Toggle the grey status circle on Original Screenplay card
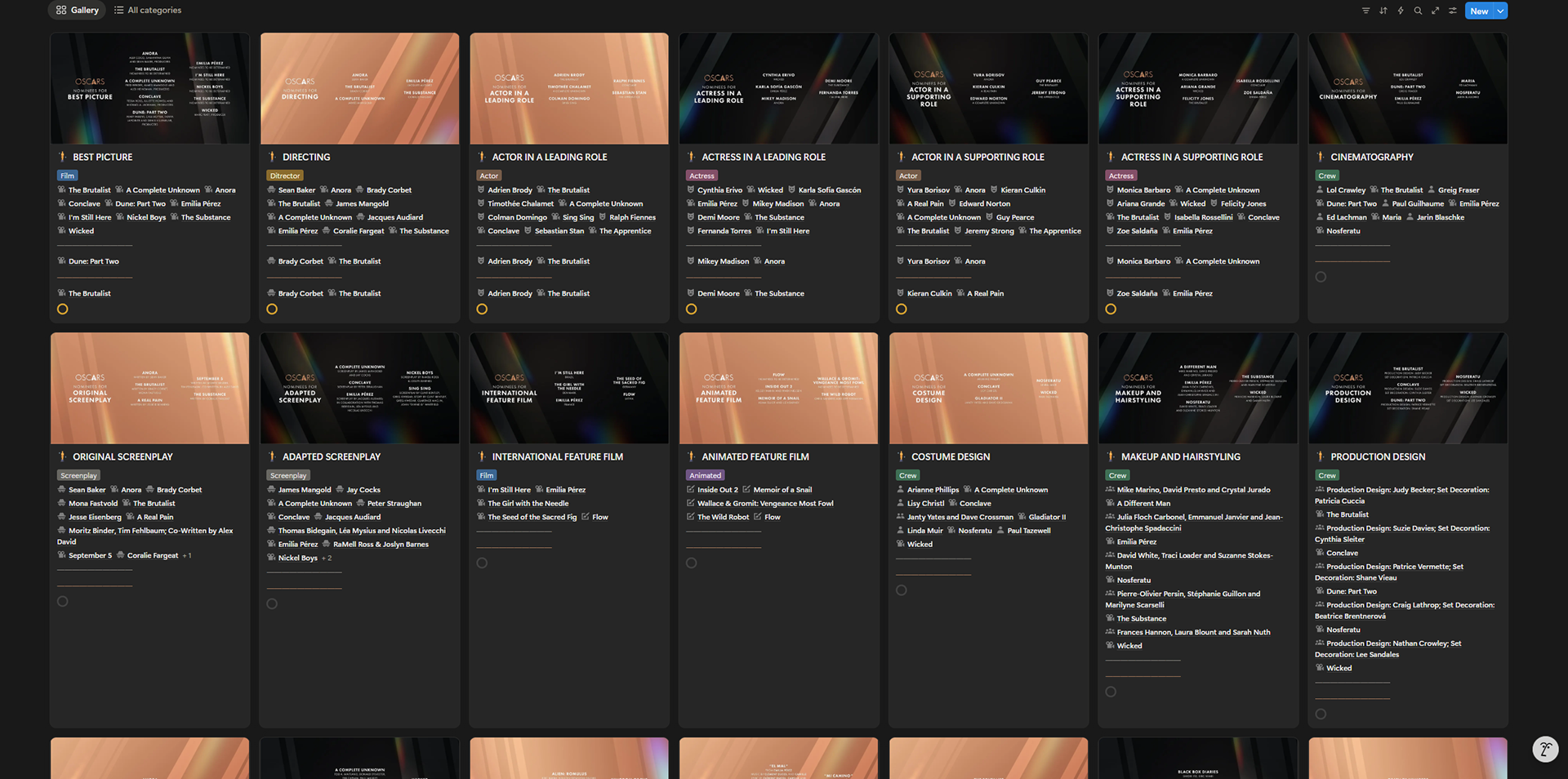 click(x=63, y=602)
